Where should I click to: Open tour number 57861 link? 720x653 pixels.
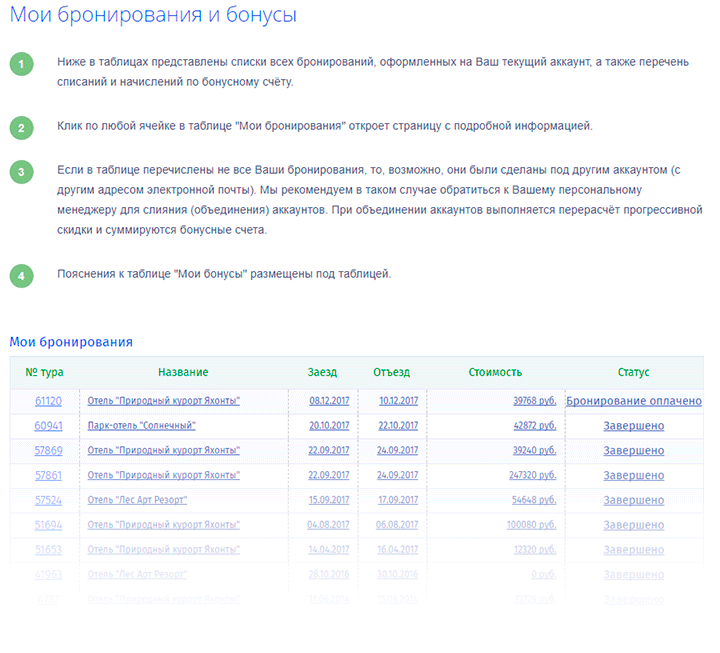48,475
